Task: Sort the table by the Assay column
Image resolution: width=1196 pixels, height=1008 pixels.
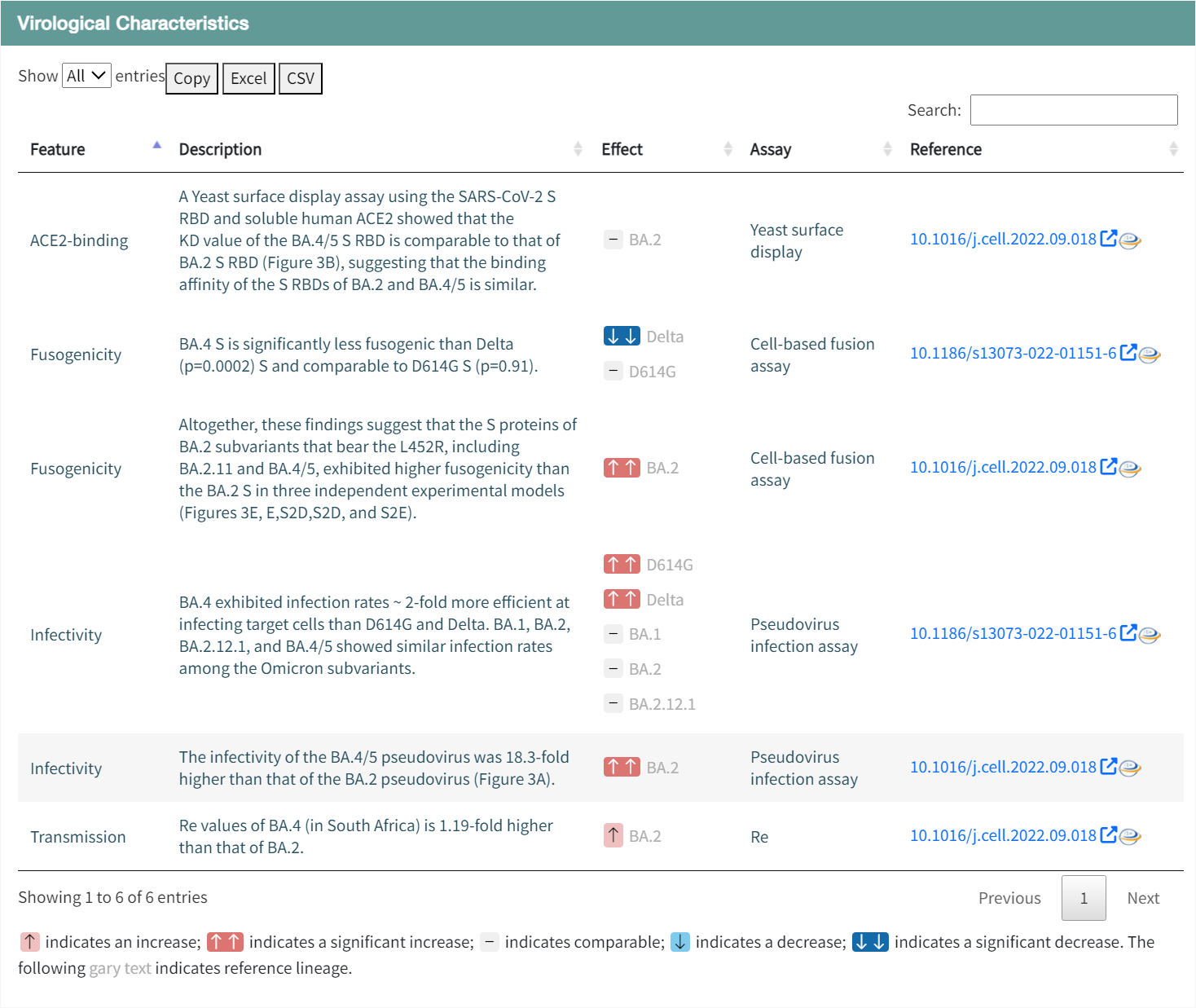Action: (887, 149)
